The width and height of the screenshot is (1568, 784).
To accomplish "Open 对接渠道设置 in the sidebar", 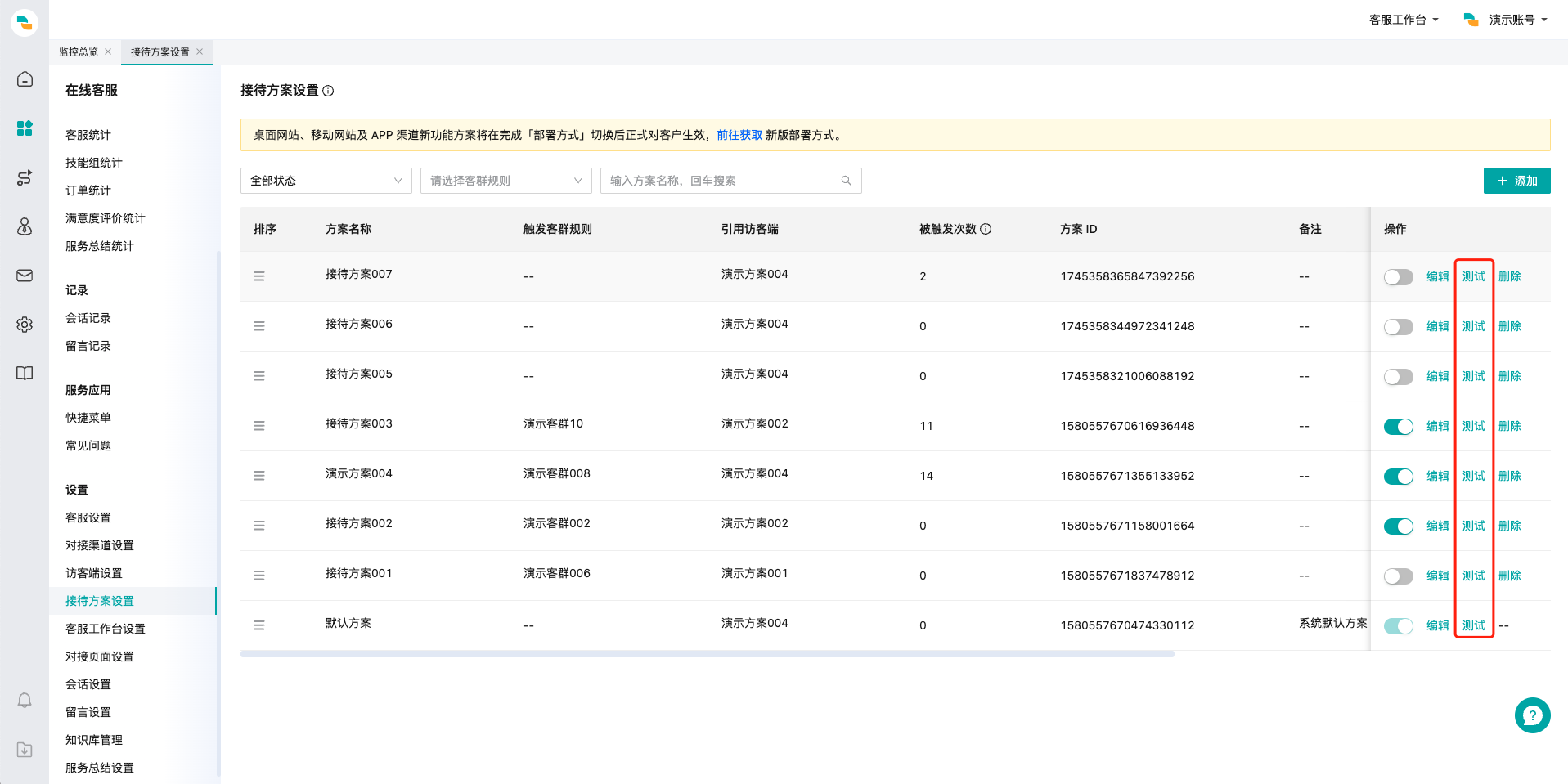I will 100,545.
